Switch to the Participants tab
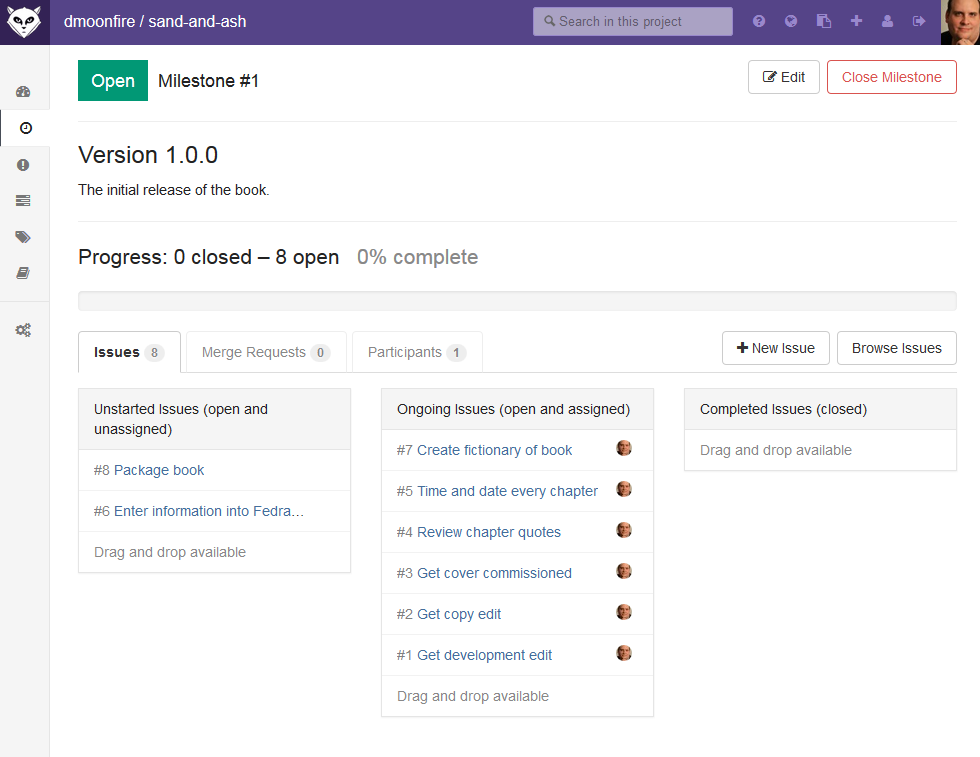The height and width of the screenshot is (757, 980). pyautogui.click(x=417, y=352)
